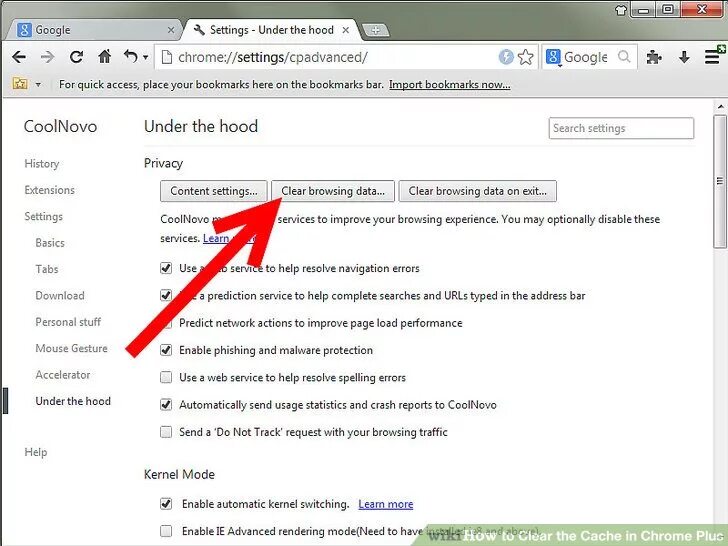Click the vertical scrollbar thumb
The height and width of the screenshot is (546, 728).
(x=720, y=181)
